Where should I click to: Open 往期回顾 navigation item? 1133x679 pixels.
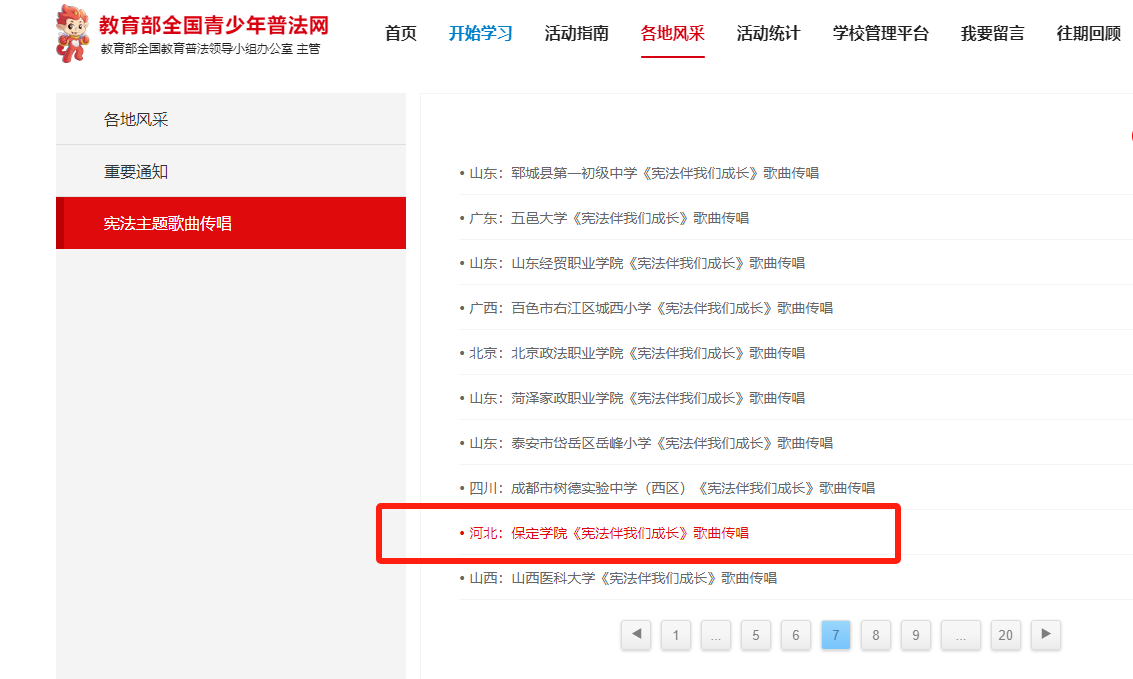coord(1088,34)
